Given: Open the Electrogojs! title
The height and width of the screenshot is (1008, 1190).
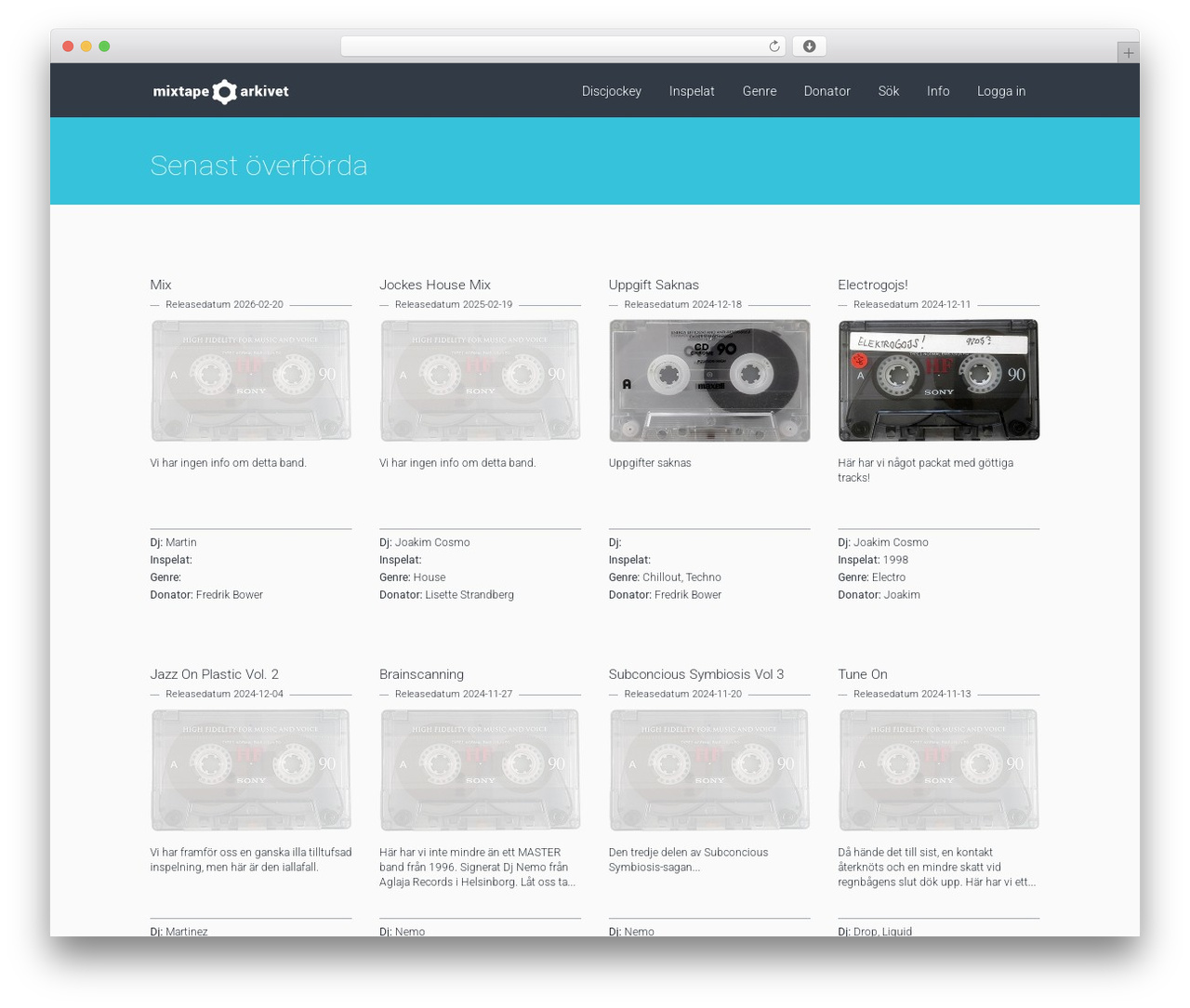Looking at the screenshot, I should [x=873, y=285].
